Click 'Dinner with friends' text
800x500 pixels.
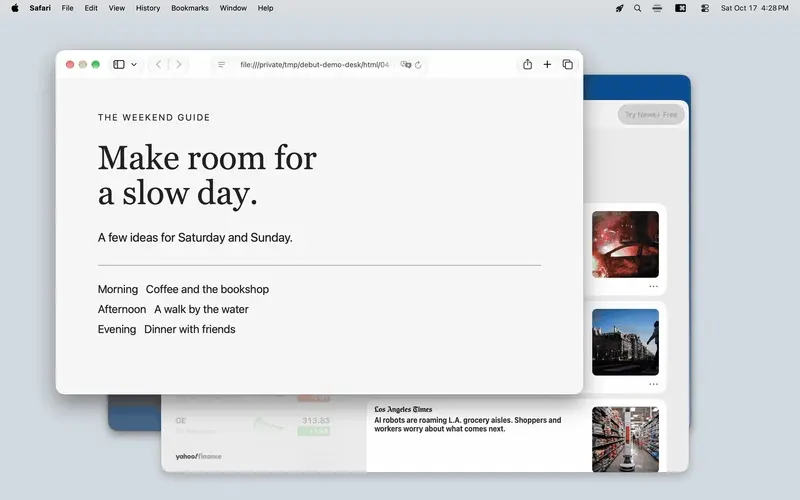[190, 330]
